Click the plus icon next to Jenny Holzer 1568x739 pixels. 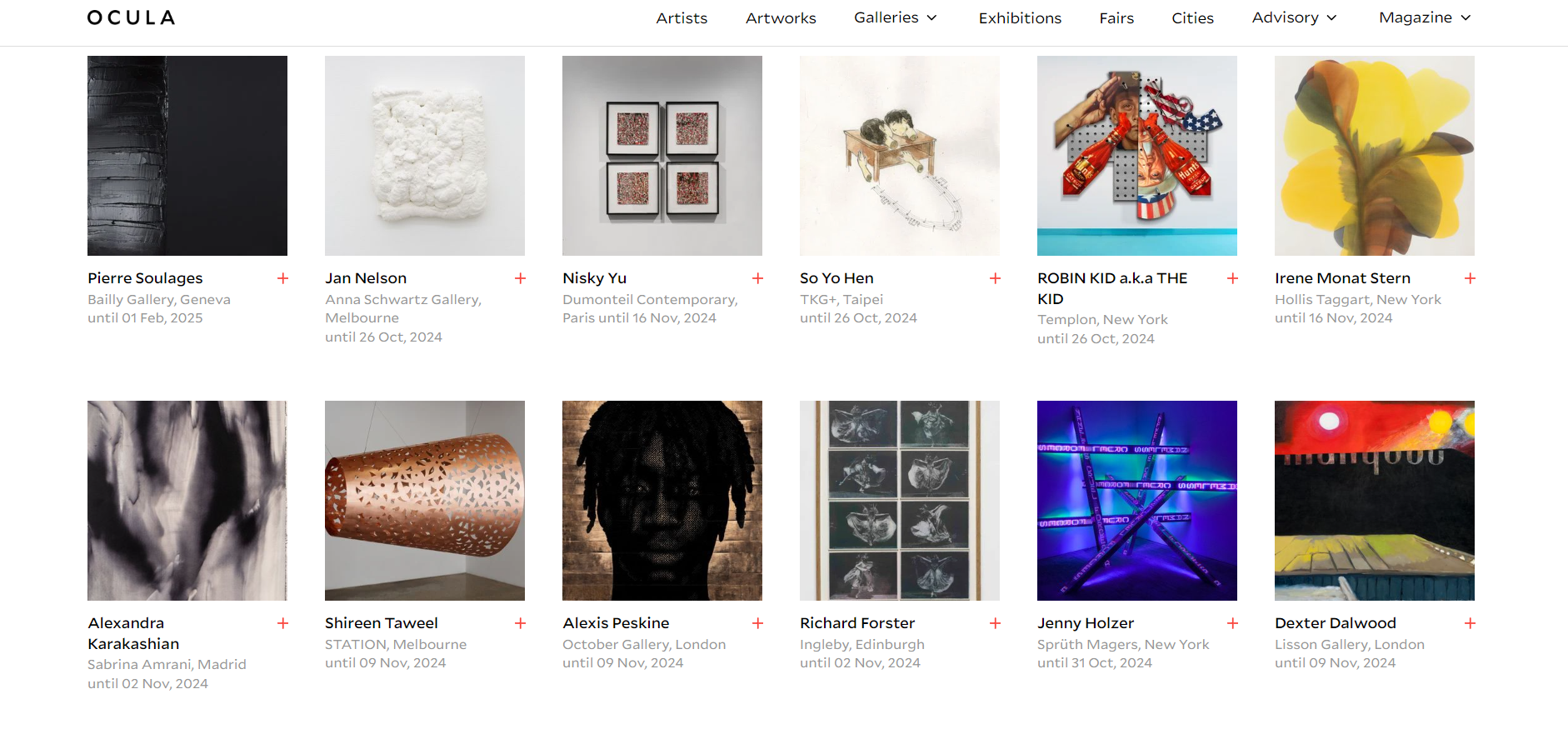(x=1232, y=623)
